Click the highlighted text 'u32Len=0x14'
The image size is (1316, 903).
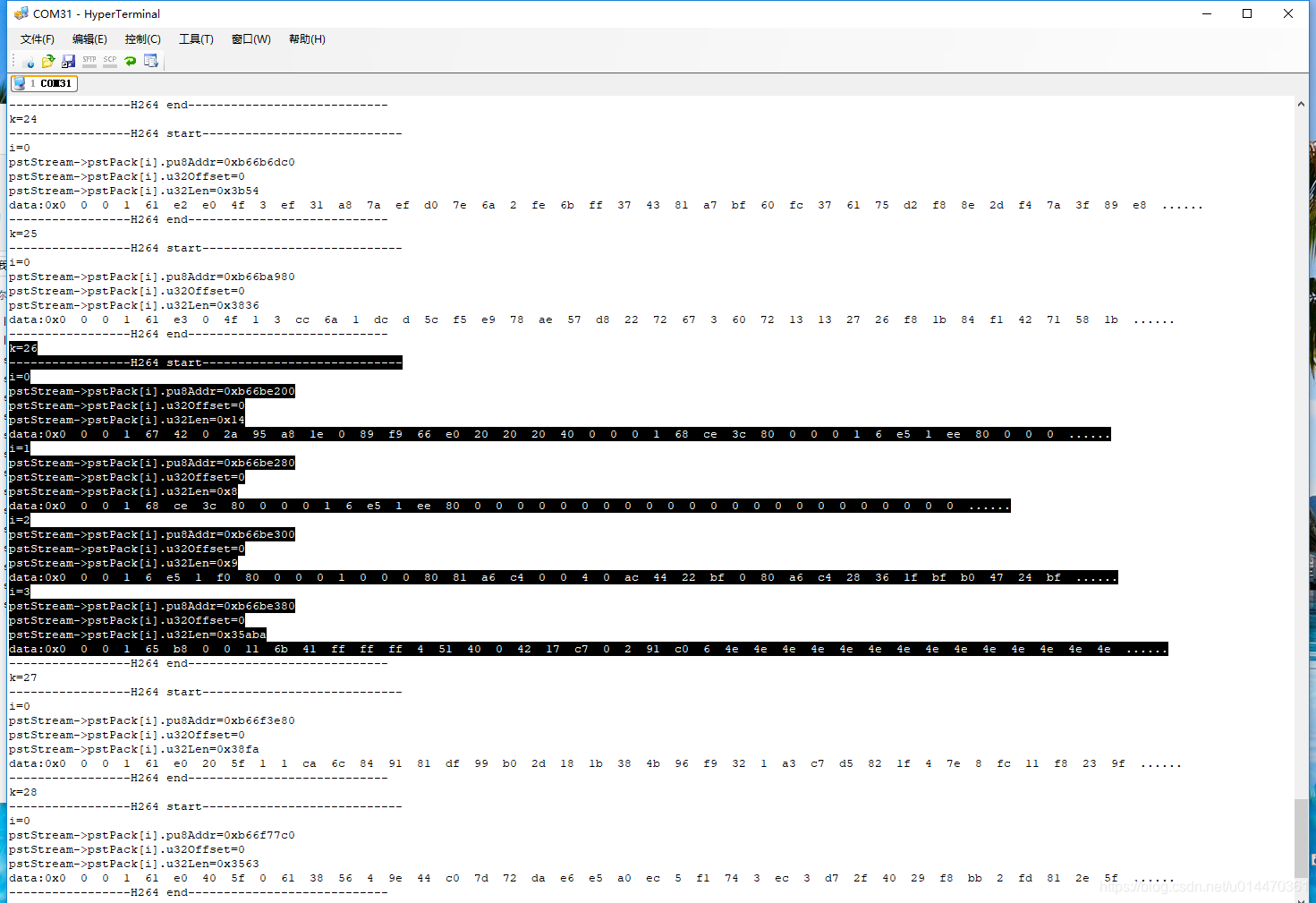[x=206, y=420]
